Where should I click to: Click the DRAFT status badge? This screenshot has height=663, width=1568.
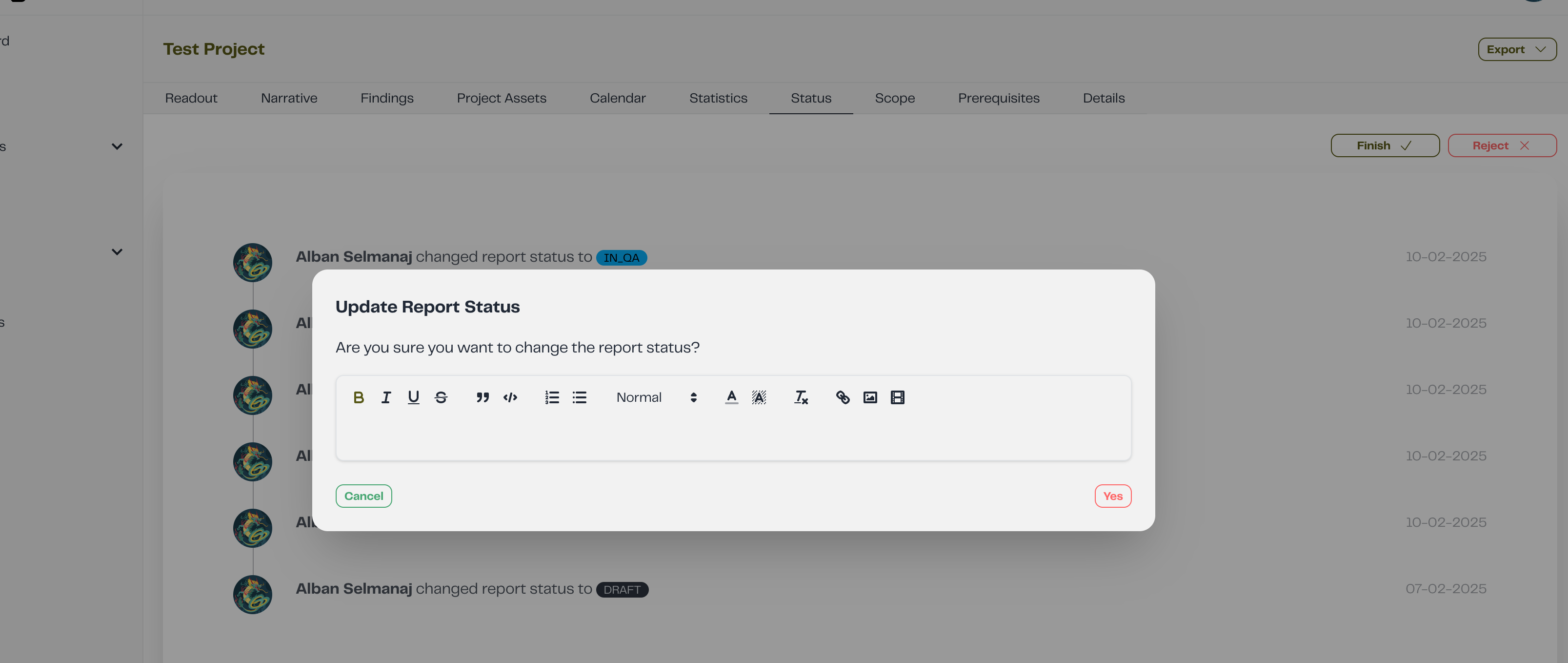click(622, 590)
